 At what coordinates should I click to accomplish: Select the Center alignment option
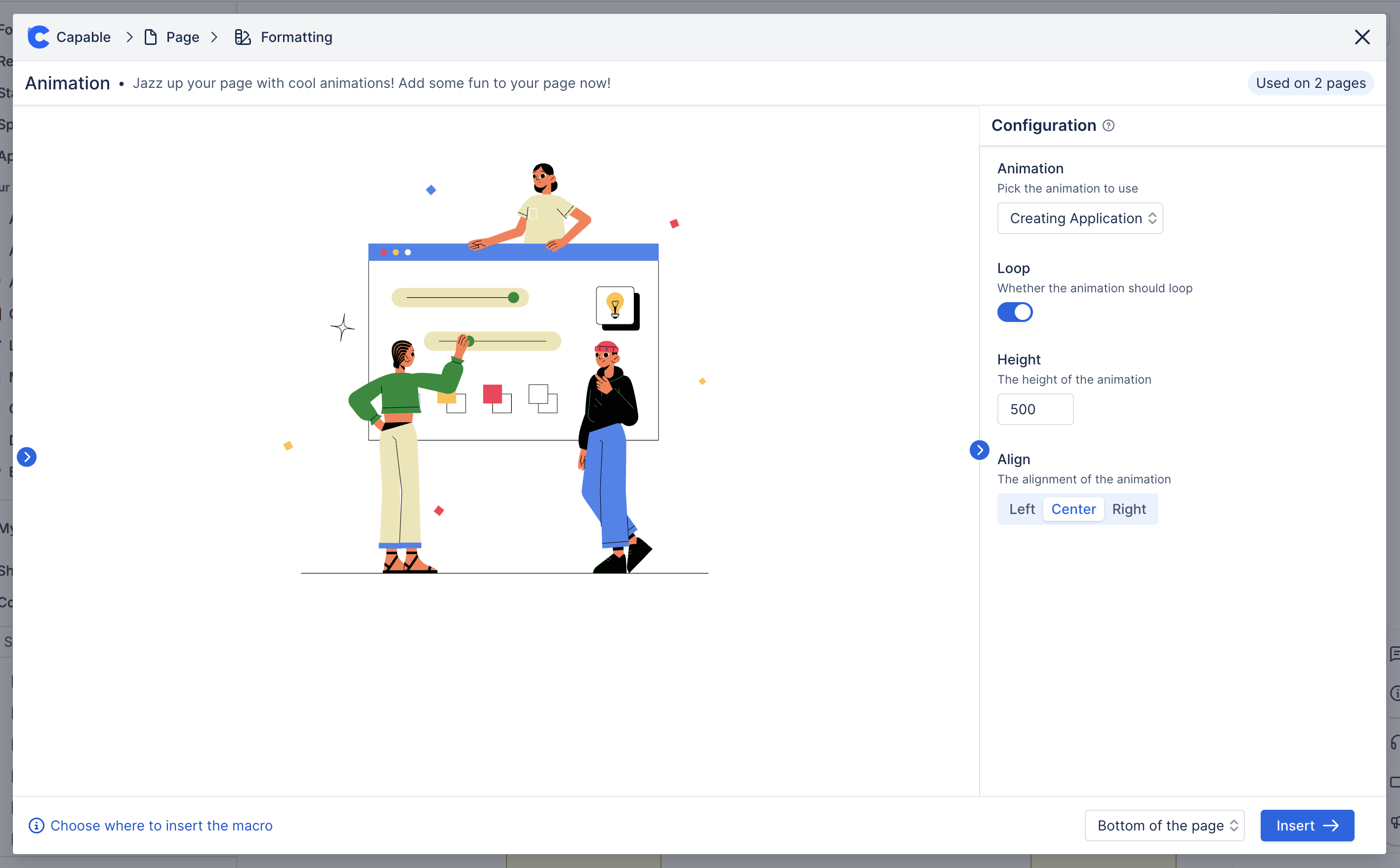[1072, 509]
